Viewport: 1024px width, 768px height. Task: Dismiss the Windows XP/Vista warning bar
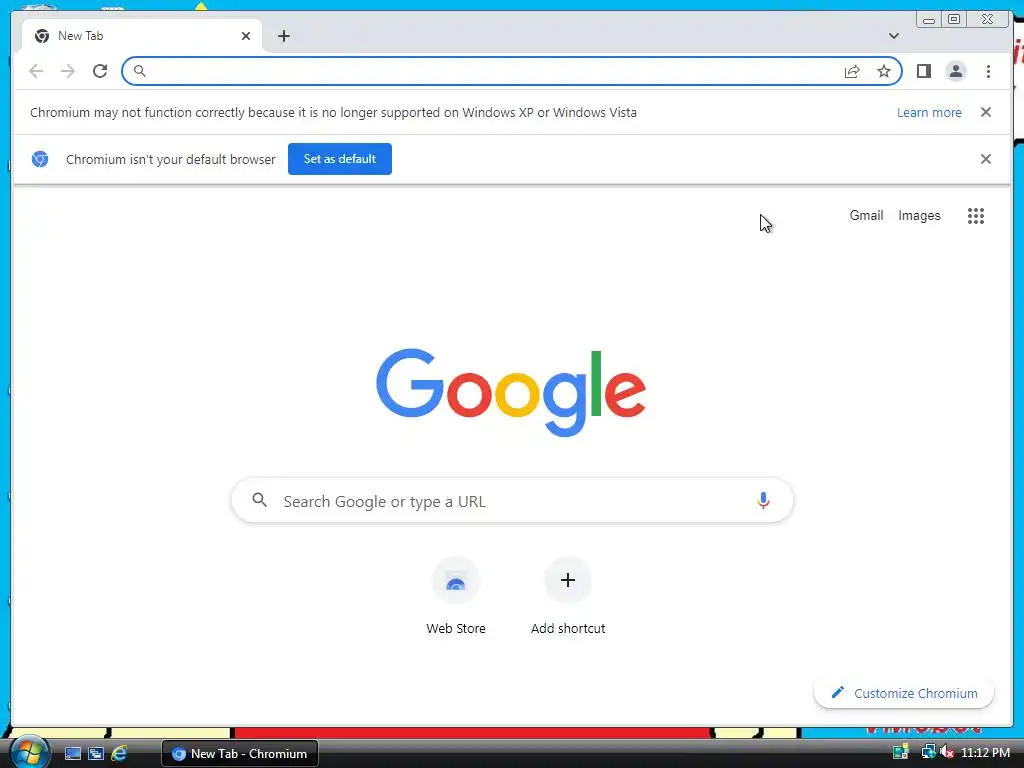(985, 112)
